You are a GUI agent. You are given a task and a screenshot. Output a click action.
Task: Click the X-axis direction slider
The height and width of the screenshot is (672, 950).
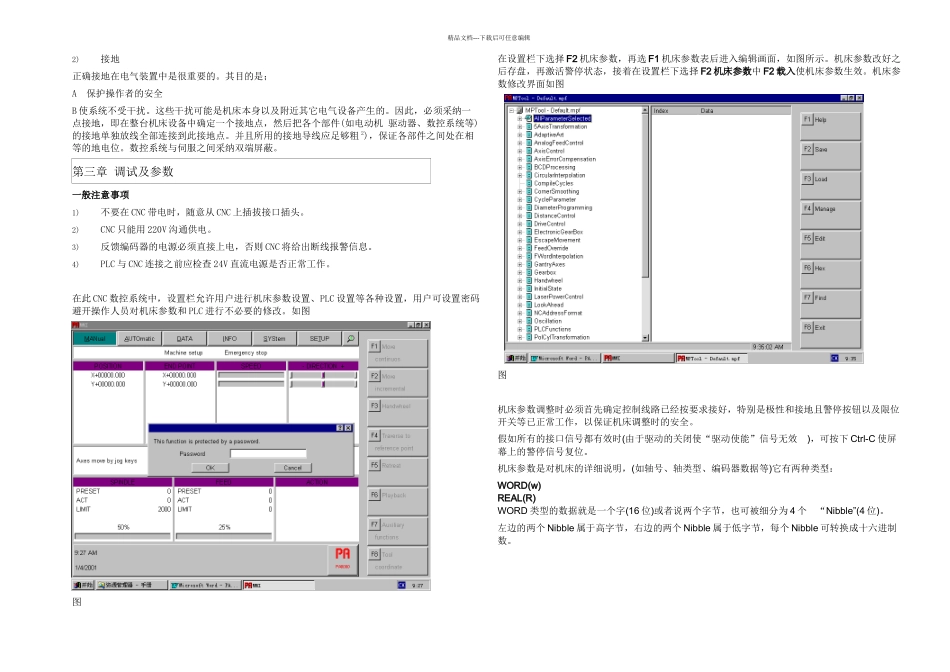(x=324, y=376)
